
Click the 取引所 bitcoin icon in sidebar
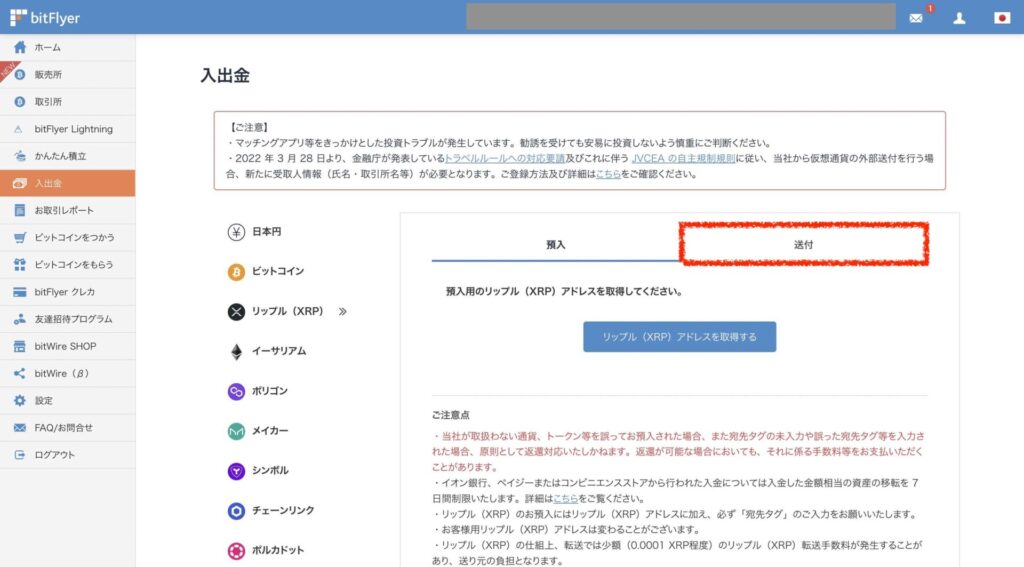[x=20, y=102]
